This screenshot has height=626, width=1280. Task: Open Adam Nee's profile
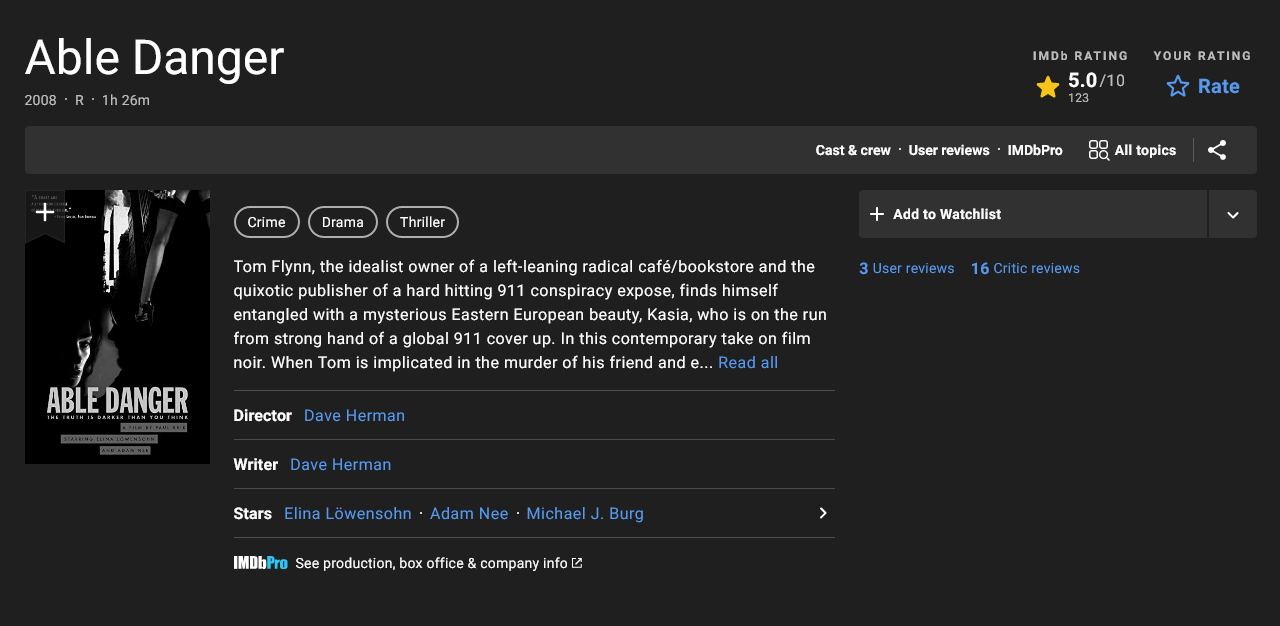click(x=469, y=513)
